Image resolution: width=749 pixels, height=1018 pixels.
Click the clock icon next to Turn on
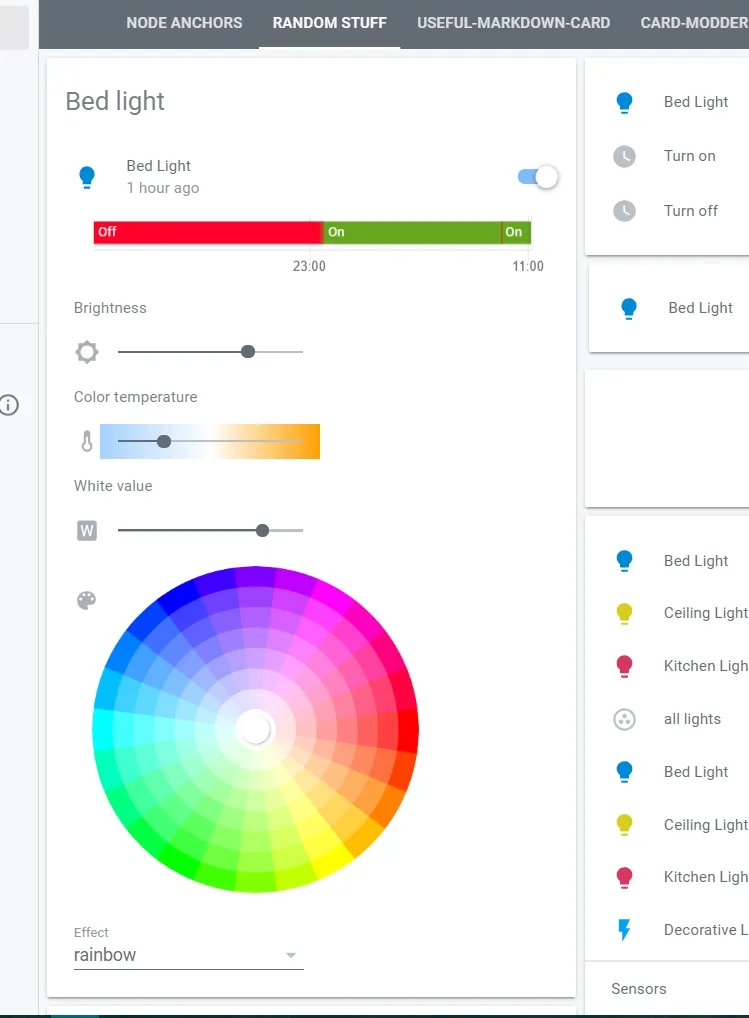click(624, 156)
